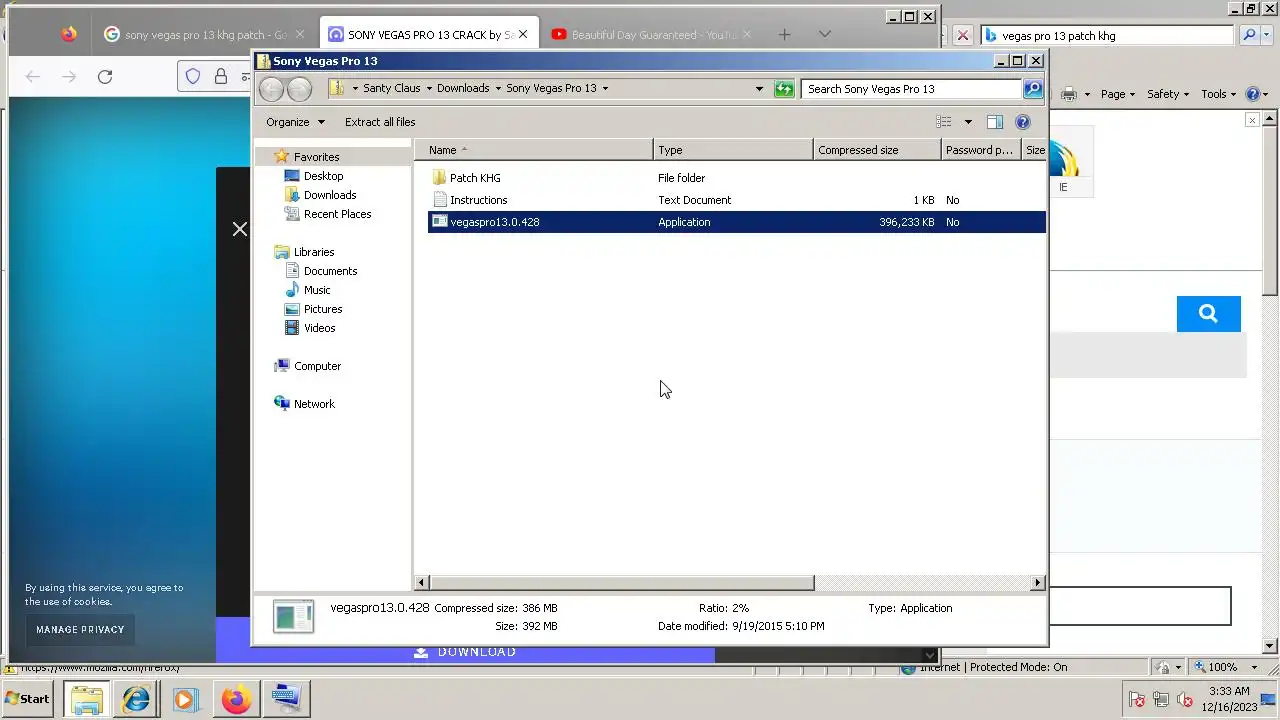
Task: Click Action Center flag tray icon
Action: [1137, 700]
